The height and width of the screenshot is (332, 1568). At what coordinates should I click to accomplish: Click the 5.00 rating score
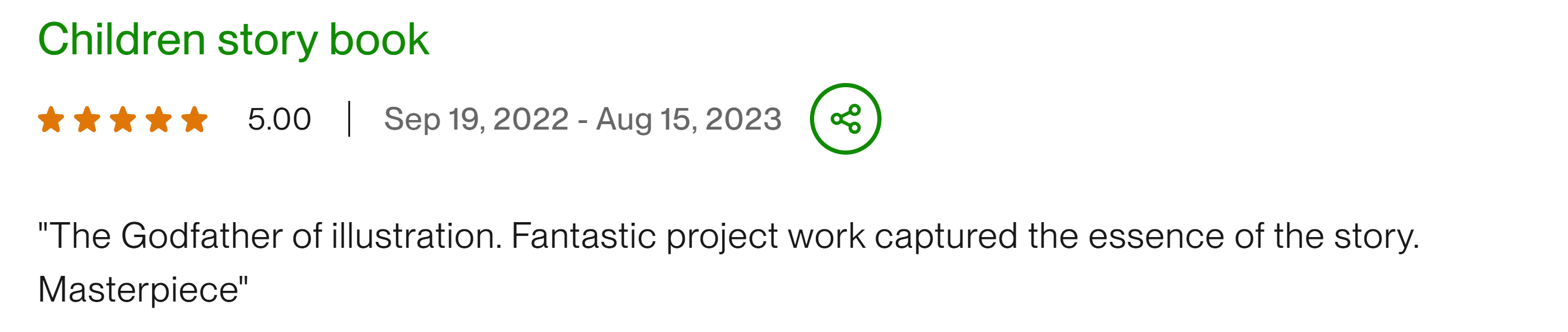click(x=279, y=119)
